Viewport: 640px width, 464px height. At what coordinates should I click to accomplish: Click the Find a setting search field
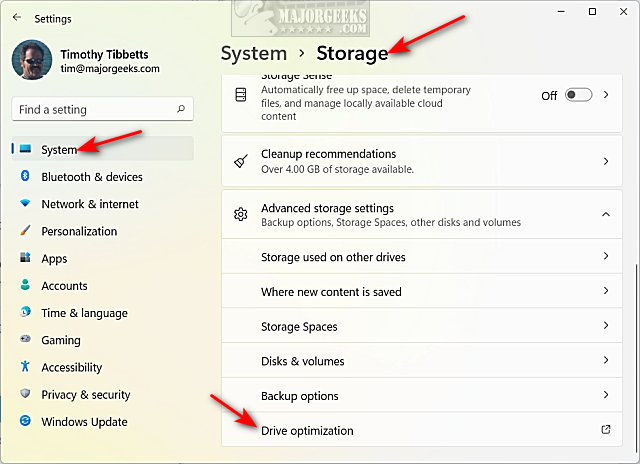tap(92, 109)
